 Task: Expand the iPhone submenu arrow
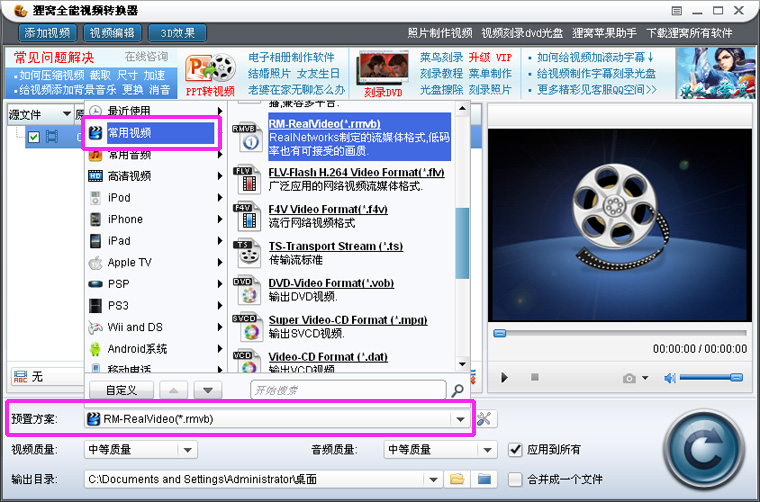(220, 219)
